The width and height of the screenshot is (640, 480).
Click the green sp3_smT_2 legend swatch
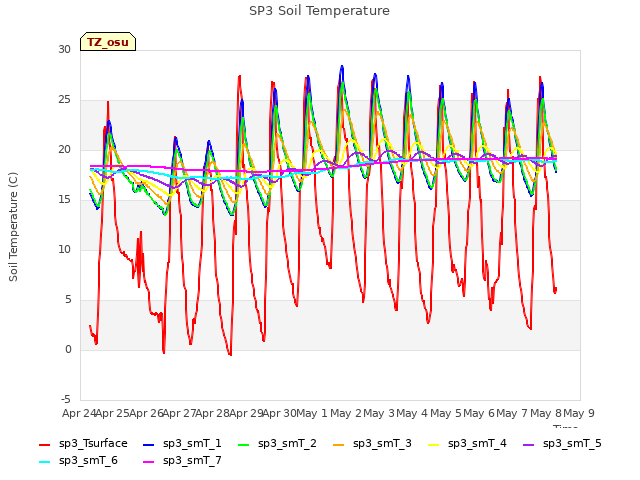click(x=244, y=444)
